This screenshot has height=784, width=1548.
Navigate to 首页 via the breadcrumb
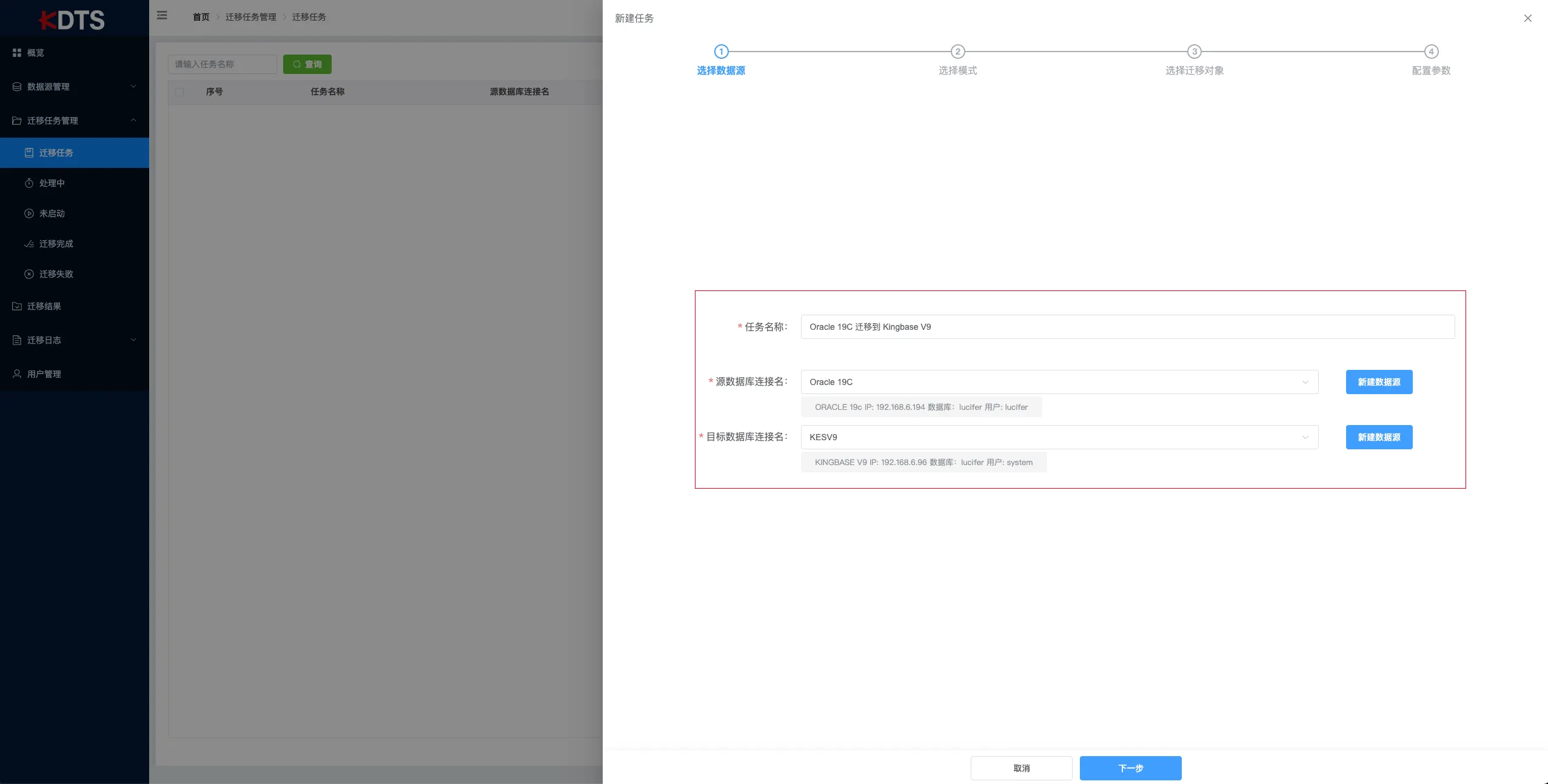click(x=201, y=17)
